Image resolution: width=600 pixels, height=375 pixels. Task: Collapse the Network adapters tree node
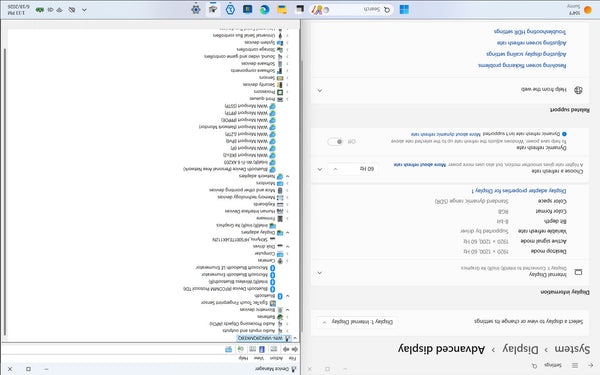(287, 176)
